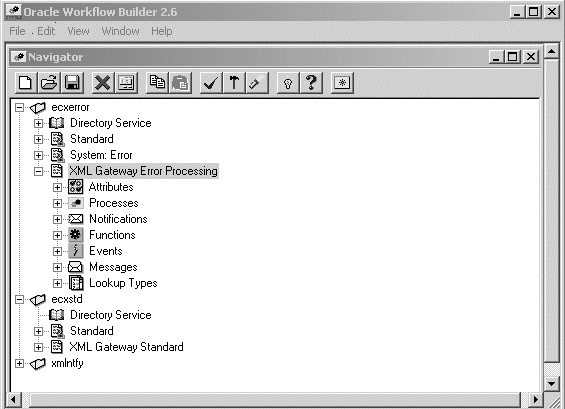Minimize the Navigator window
Image resolution: width=565 pixels, height=409 pixels.
[x=497, y=57]
